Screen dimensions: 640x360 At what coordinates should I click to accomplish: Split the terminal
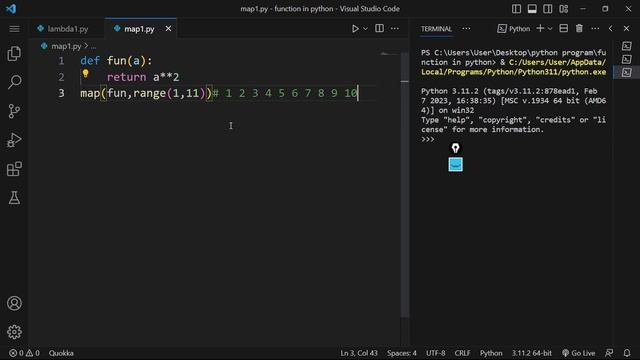pyautogui.click(x=564, y=29)
